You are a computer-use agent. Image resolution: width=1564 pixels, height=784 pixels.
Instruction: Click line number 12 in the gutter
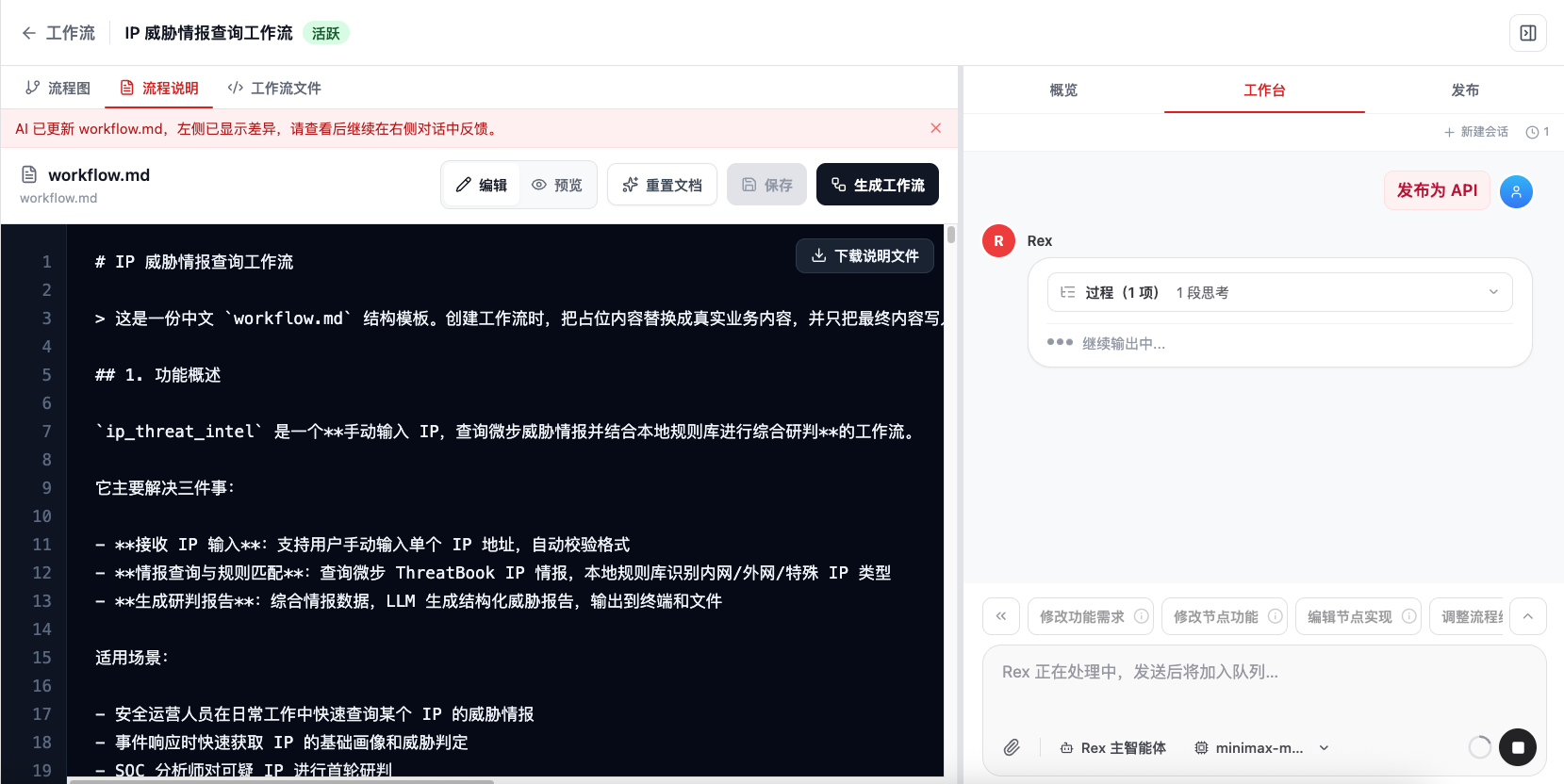tap(41, 573)
